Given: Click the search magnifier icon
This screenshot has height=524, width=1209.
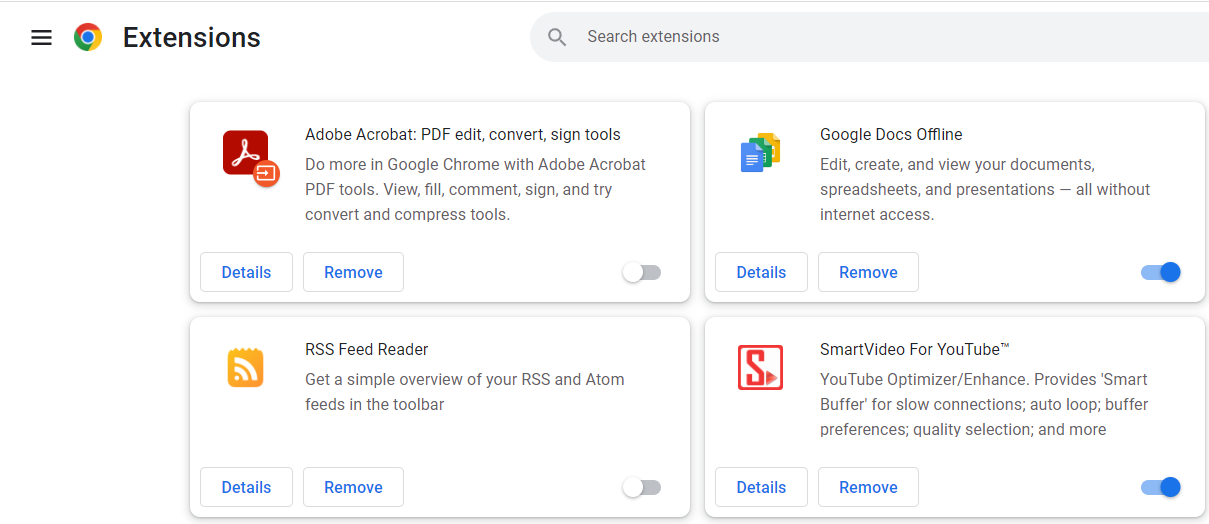Looking at the screenshot, I should tap(557, 37).
